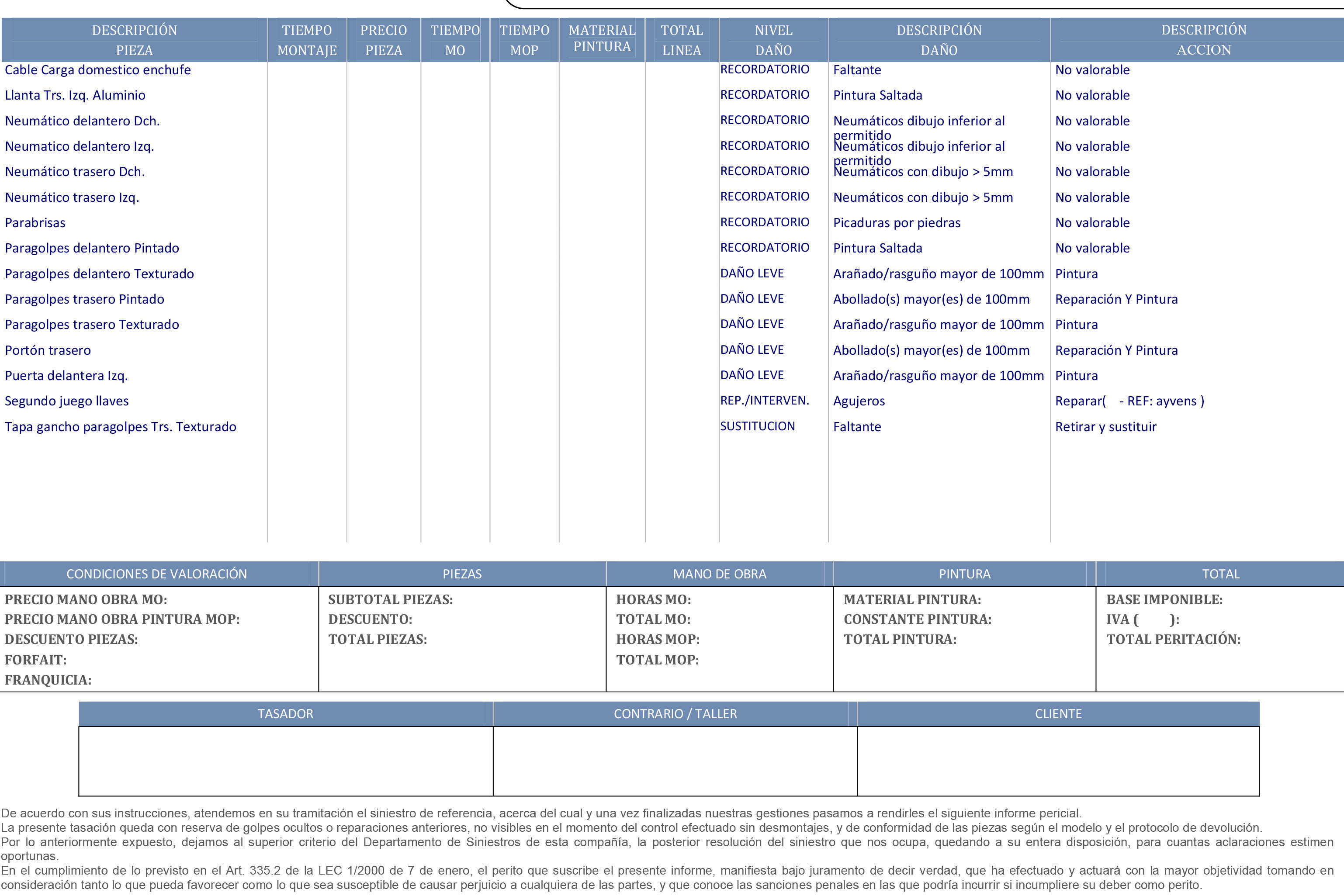Click the 'TASADOR' signature box
1344x896 pixels.
pyautogui.click(x=286, y=761)
